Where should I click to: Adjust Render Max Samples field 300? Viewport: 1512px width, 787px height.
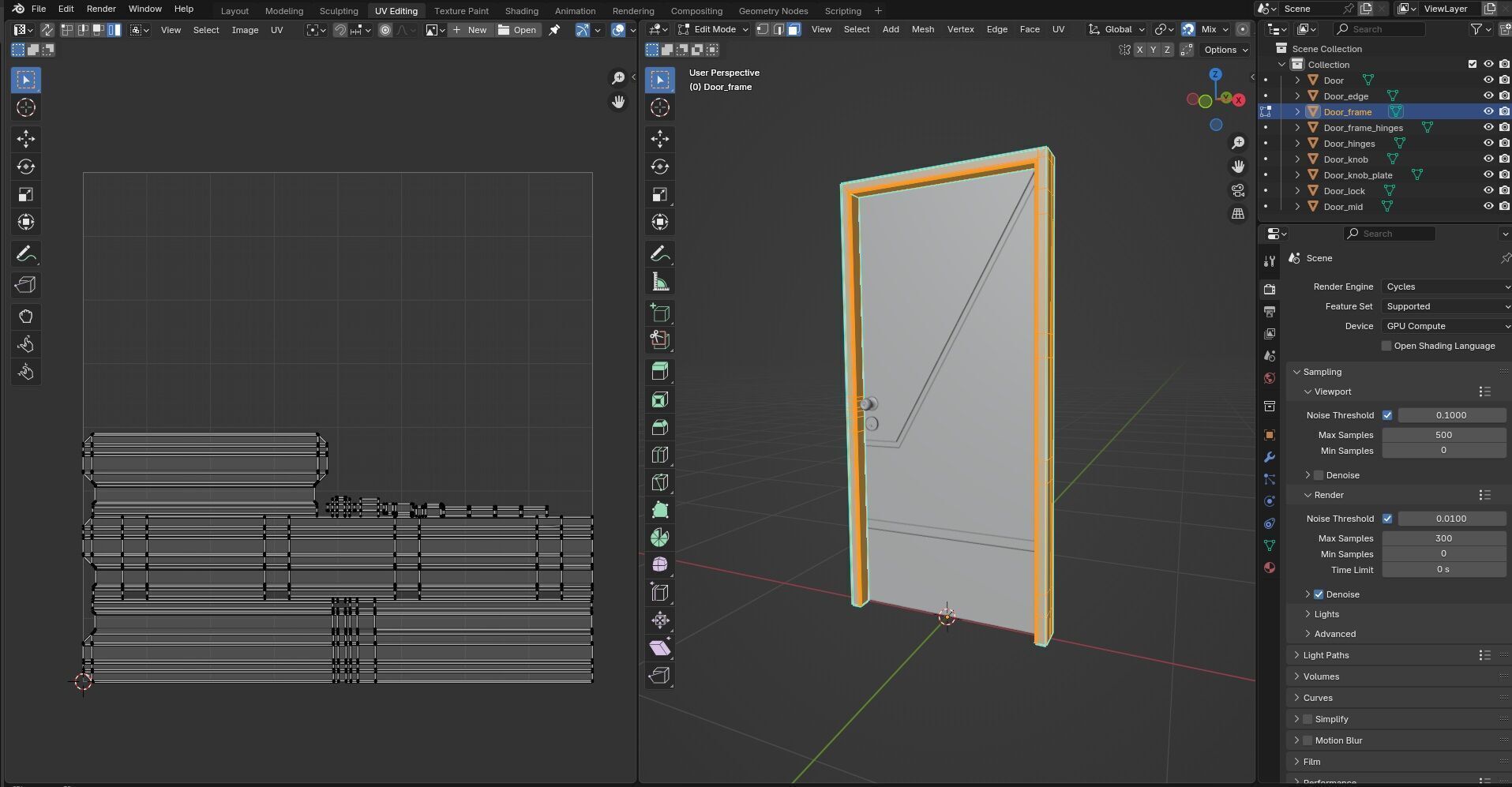1443,538
